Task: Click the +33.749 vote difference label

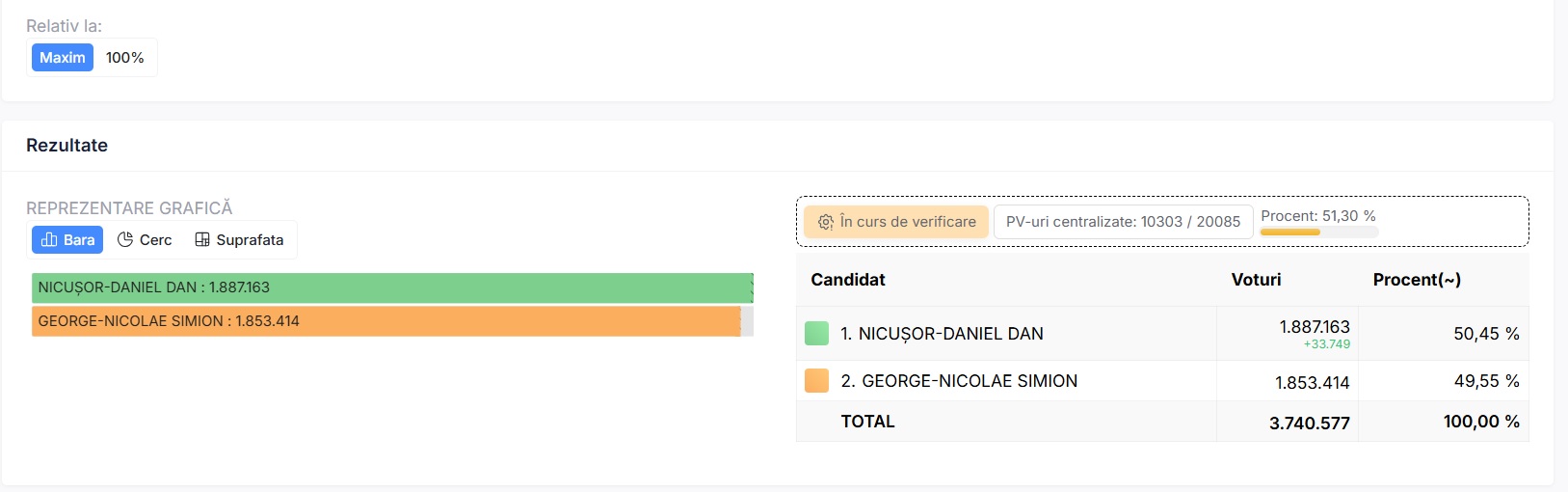Action: [x=1326, y=344]
